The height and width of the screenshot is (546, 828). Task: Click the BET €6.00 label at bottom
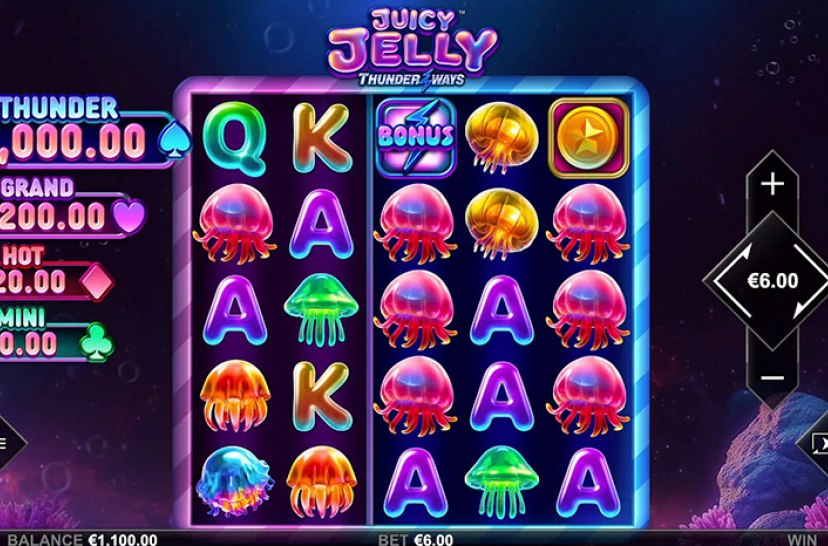pyautogui.click(x=416, y=540)
